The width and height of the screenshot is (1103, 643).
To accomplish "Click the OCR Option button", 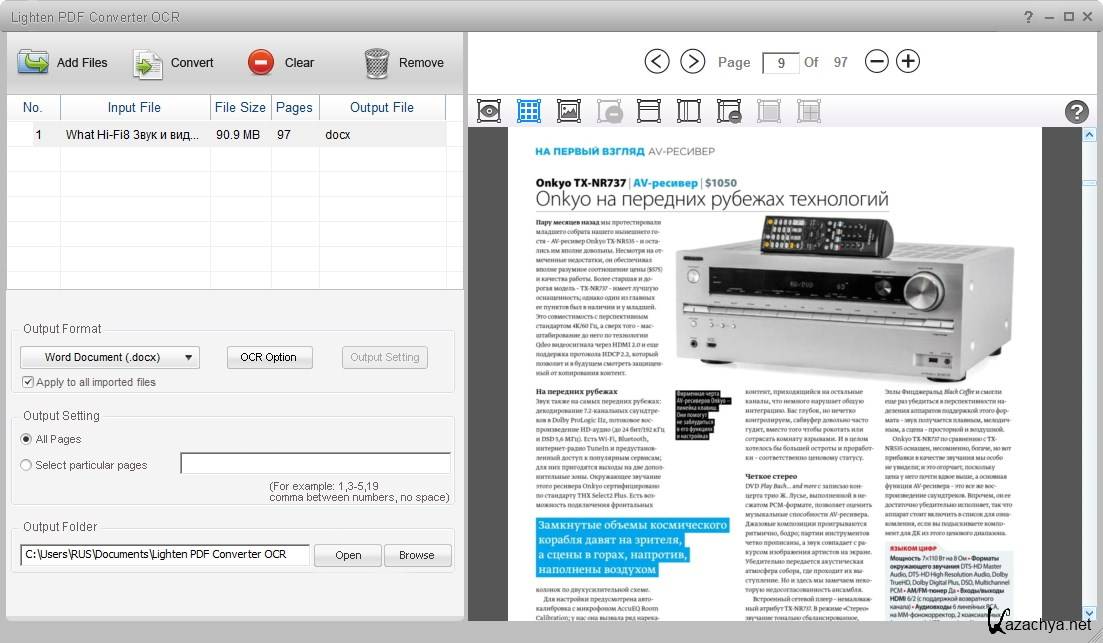I will click(269, 357).
